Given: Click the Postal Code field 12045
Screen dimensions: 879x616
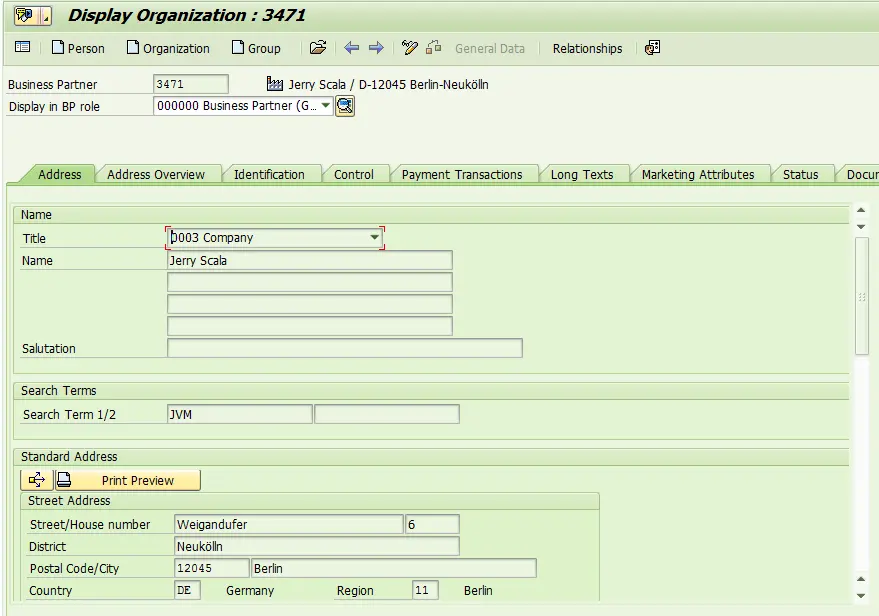Looking at the screenshot, I should pyautogui.click(x=211, y=568).
